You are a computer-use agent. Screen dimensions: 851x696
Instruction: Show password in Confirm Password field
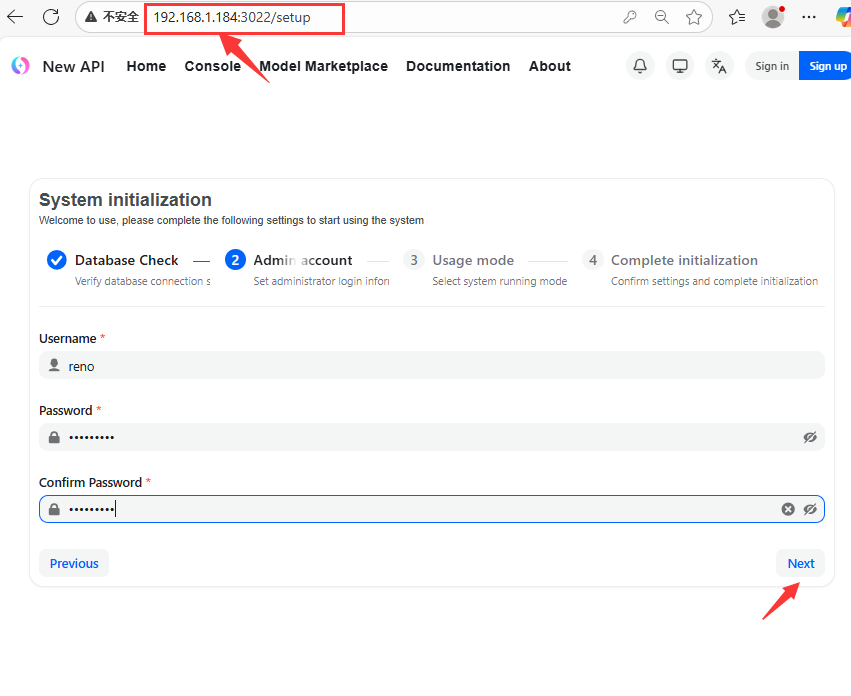point(810,509)
